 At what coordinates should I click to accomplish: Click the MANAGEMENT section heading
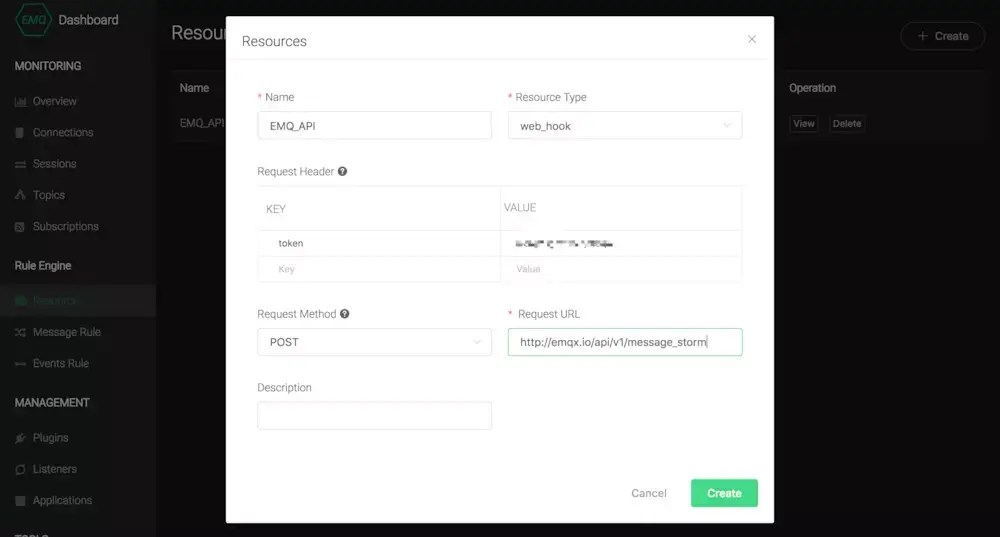click(52, 402)
